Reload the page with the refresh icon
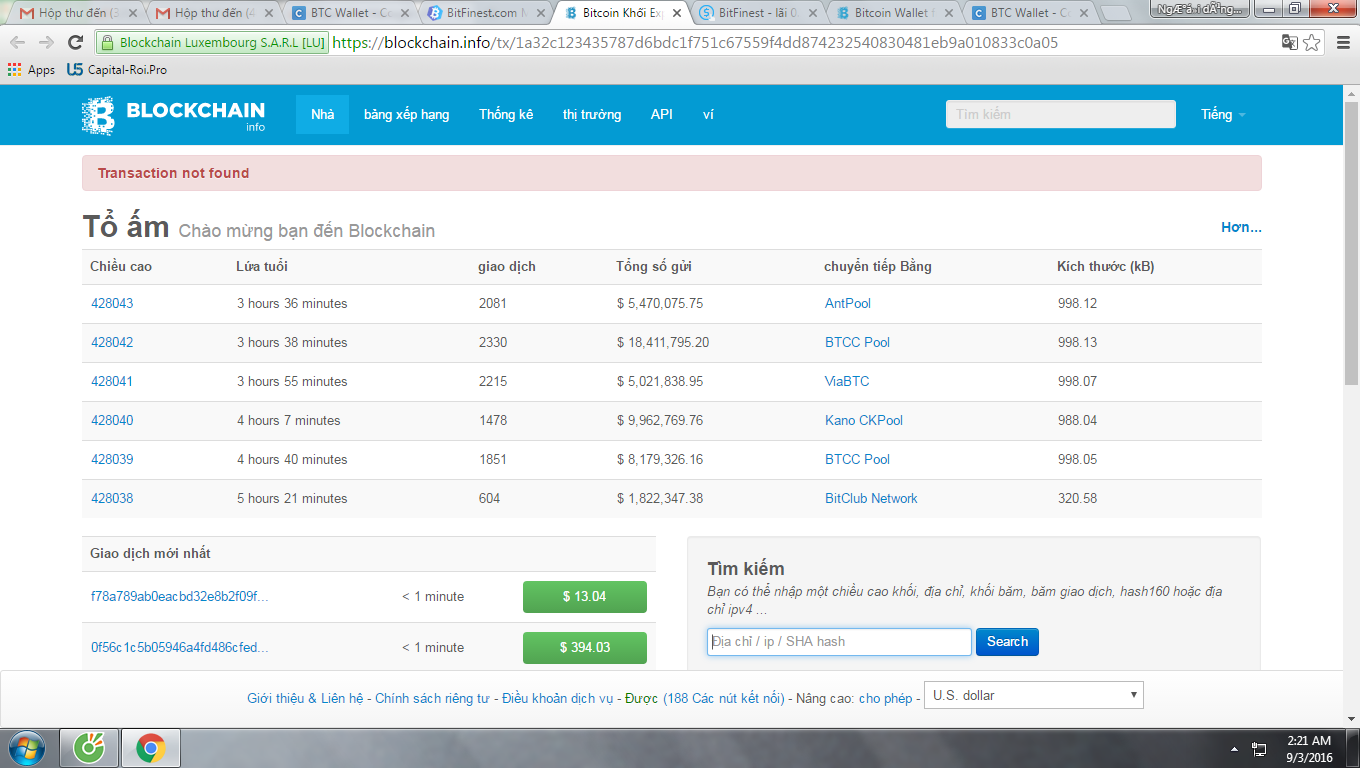 point(75,43)
